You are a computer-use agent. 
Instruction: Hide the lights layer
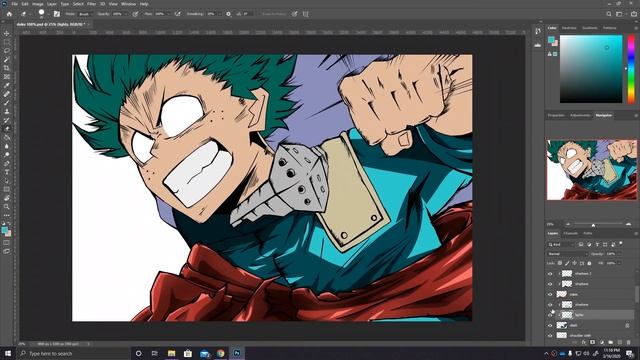point(550,315)
